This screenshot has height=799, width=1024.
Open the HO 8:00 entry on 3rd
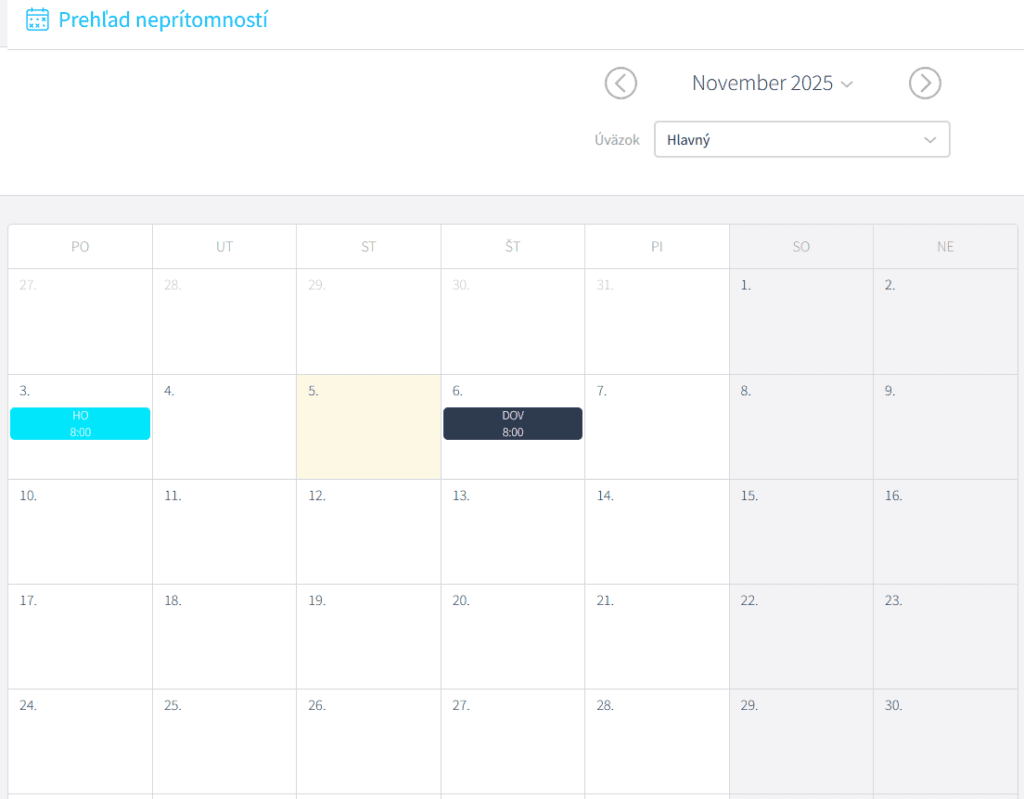80,423
